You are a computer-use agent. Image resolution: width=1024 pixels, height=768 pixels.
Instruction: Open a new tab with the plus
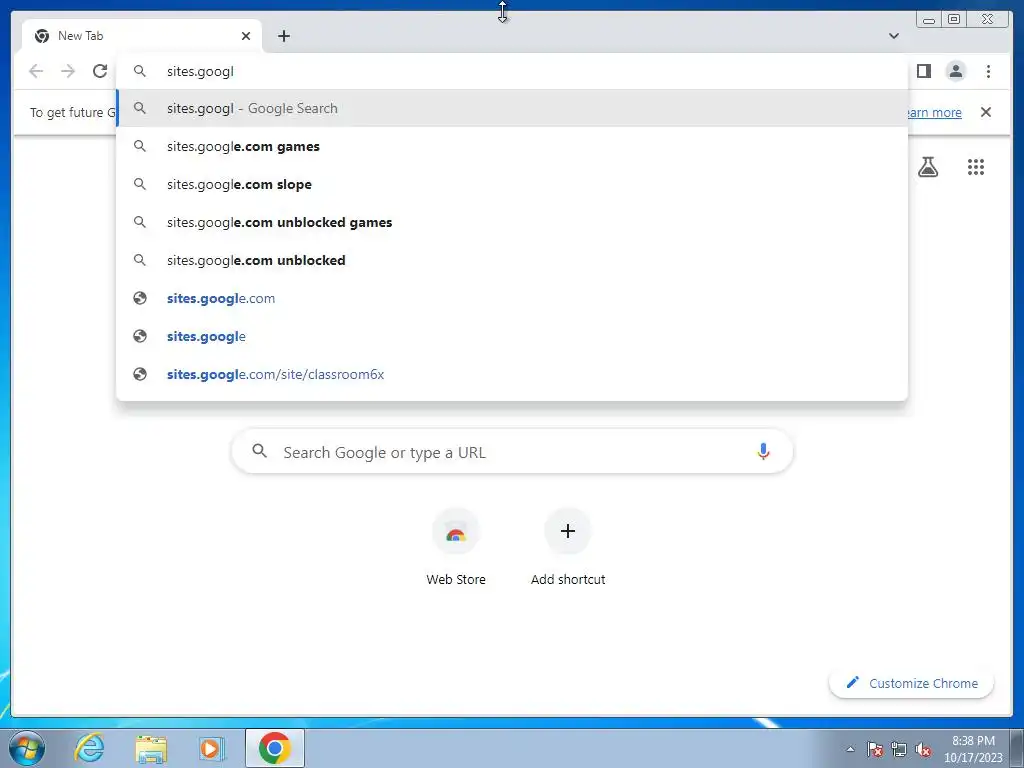coord(283,36)
